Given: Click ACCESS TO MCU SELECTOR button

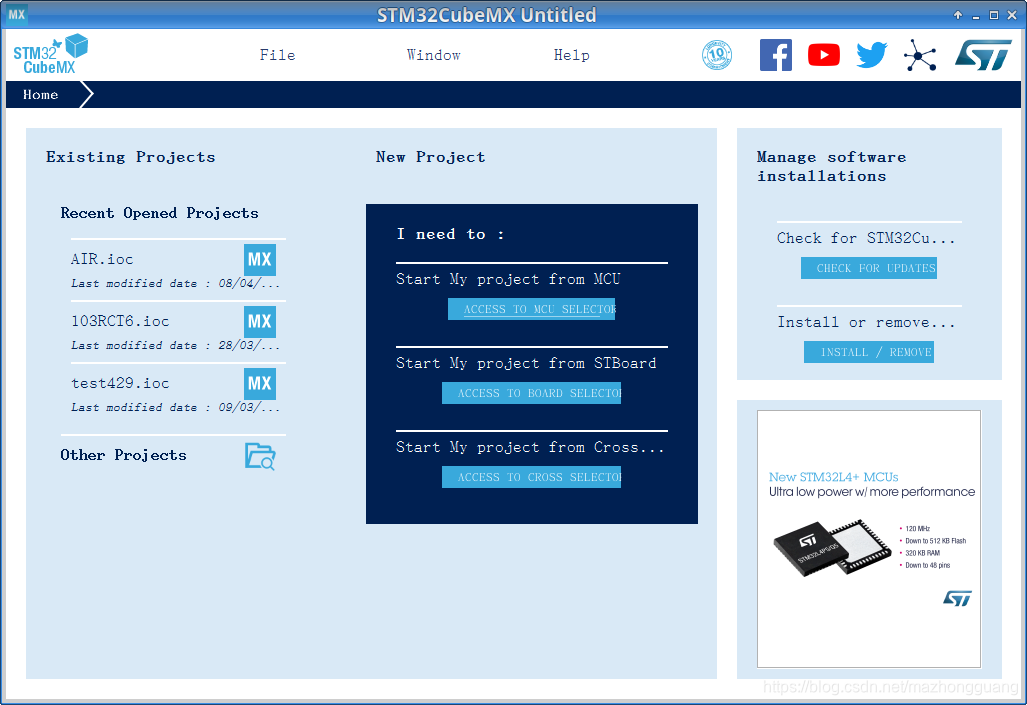Looking at the screenshot, I should coord(531,309).
